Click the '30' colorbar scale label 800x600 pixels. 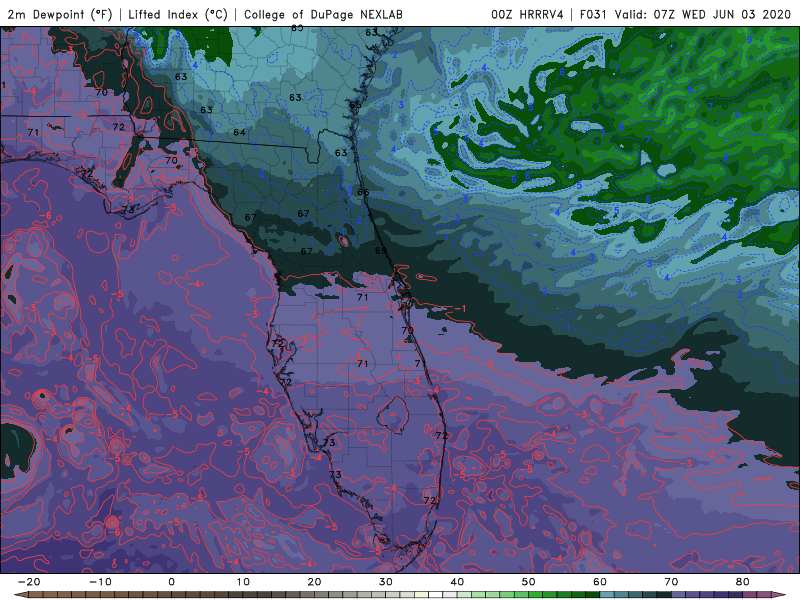(386, 582)
